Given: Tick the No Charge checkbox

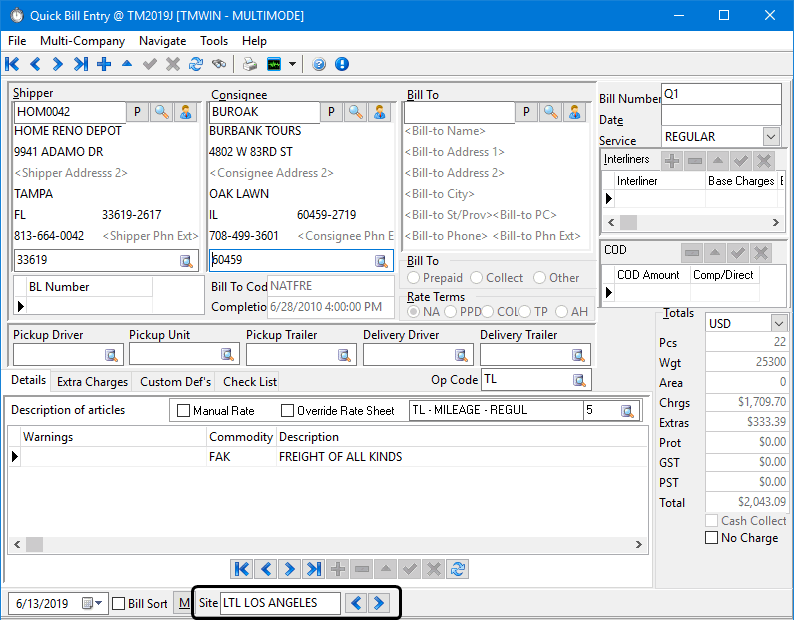Looking at the screenshot, I should pos(712,538).
